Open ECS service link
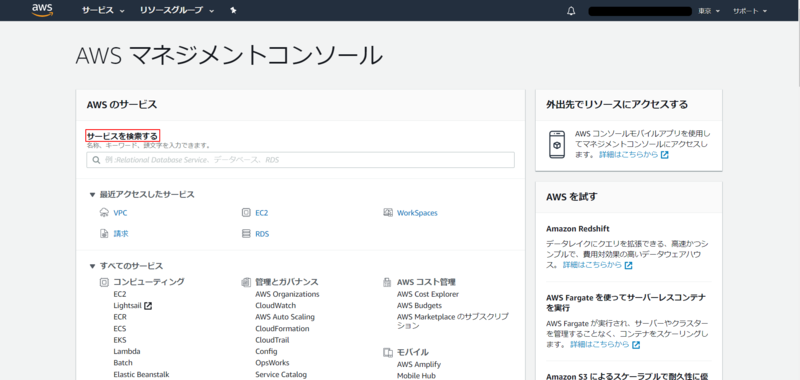800x380 pixels. click(x=120, y=328)
